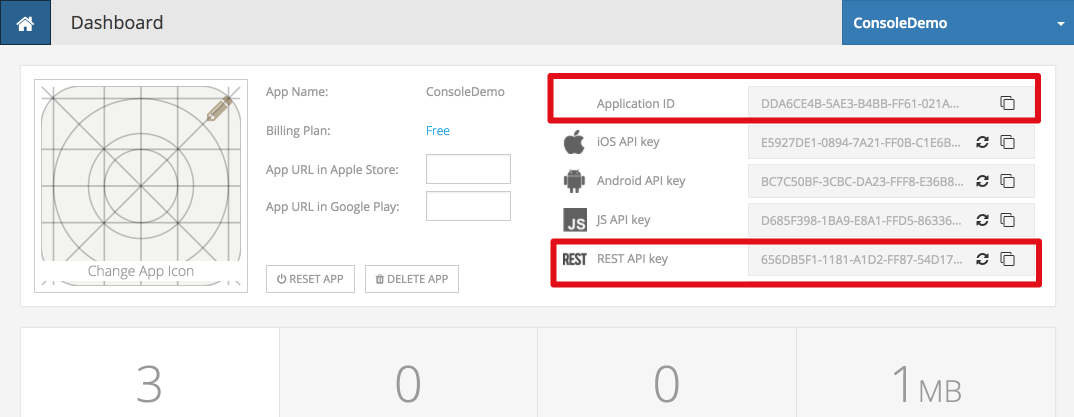Click Change App Icon thumbnail

click(140, 185)
